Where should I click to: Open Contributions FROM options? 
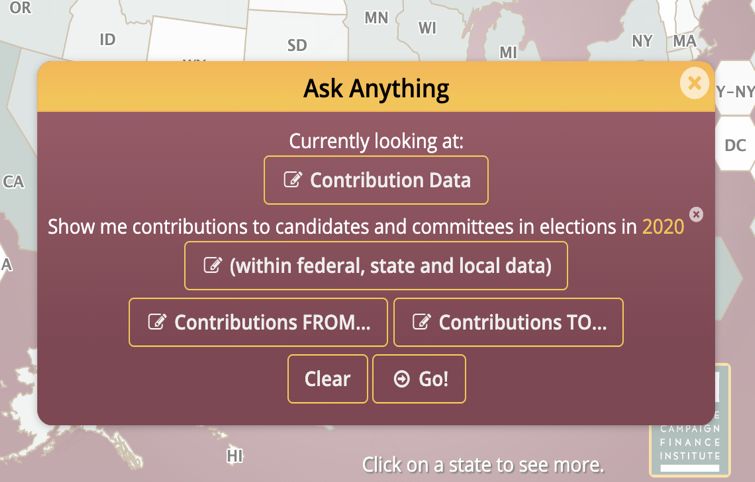coord(258,322)
